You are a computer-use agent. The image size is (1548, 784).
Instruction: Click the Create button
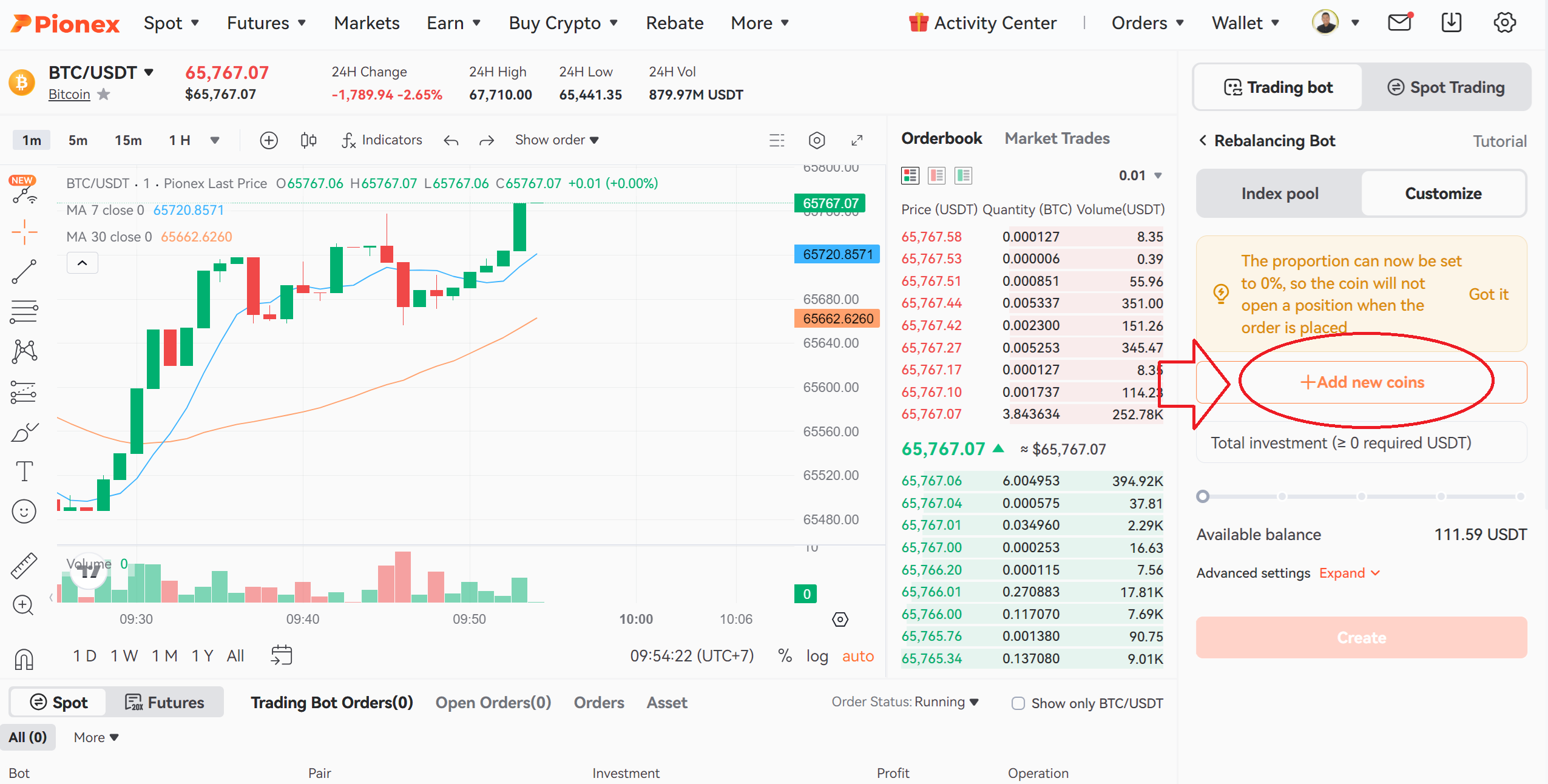[1362, 637]
